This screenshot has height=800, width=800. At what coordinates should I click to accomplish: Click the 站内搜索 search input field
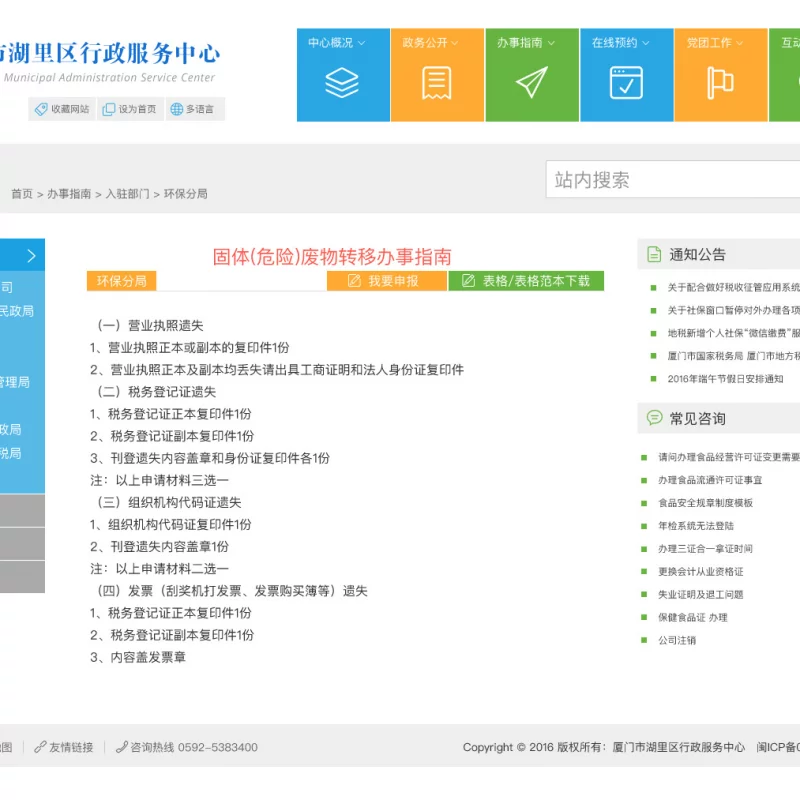point(672,180)
